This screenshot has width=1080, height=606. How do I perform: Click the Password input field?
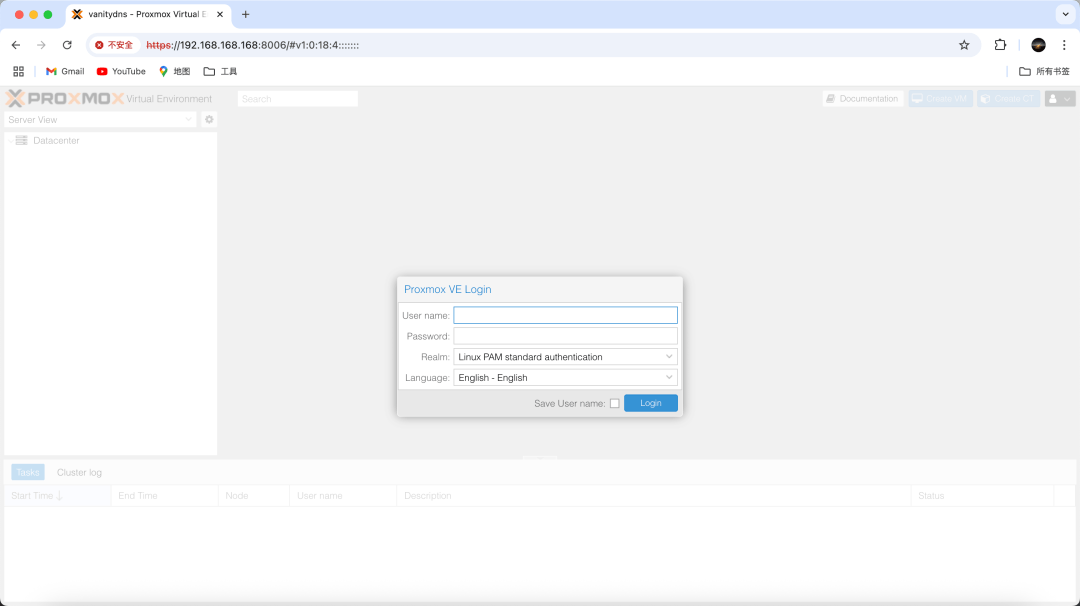point(565,336)
